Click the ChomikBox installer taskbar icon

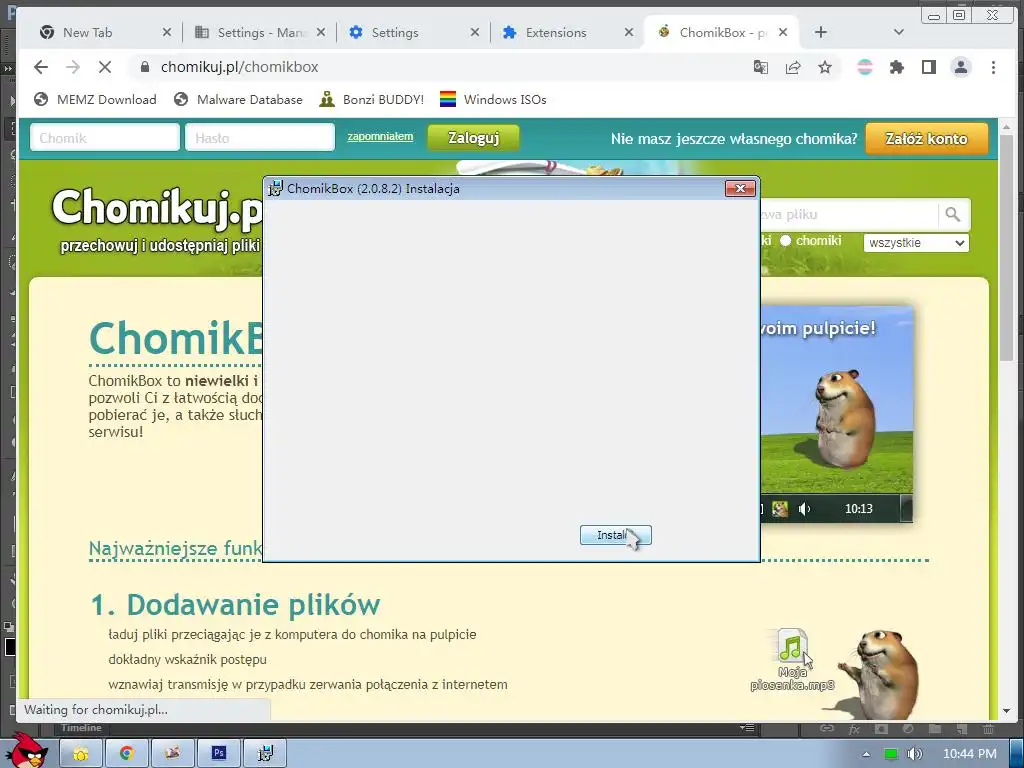(x=265, y=754)
